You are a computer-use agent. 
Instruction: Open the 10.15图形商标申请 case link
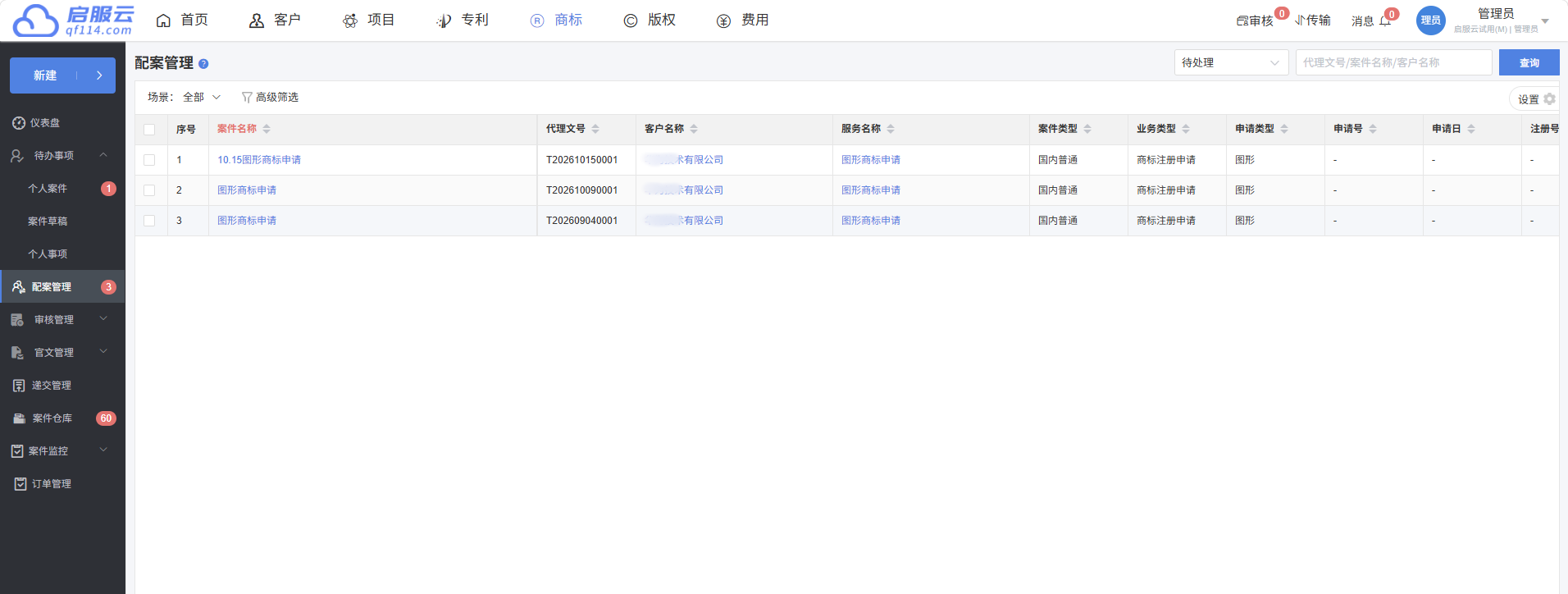coord(259,160)
